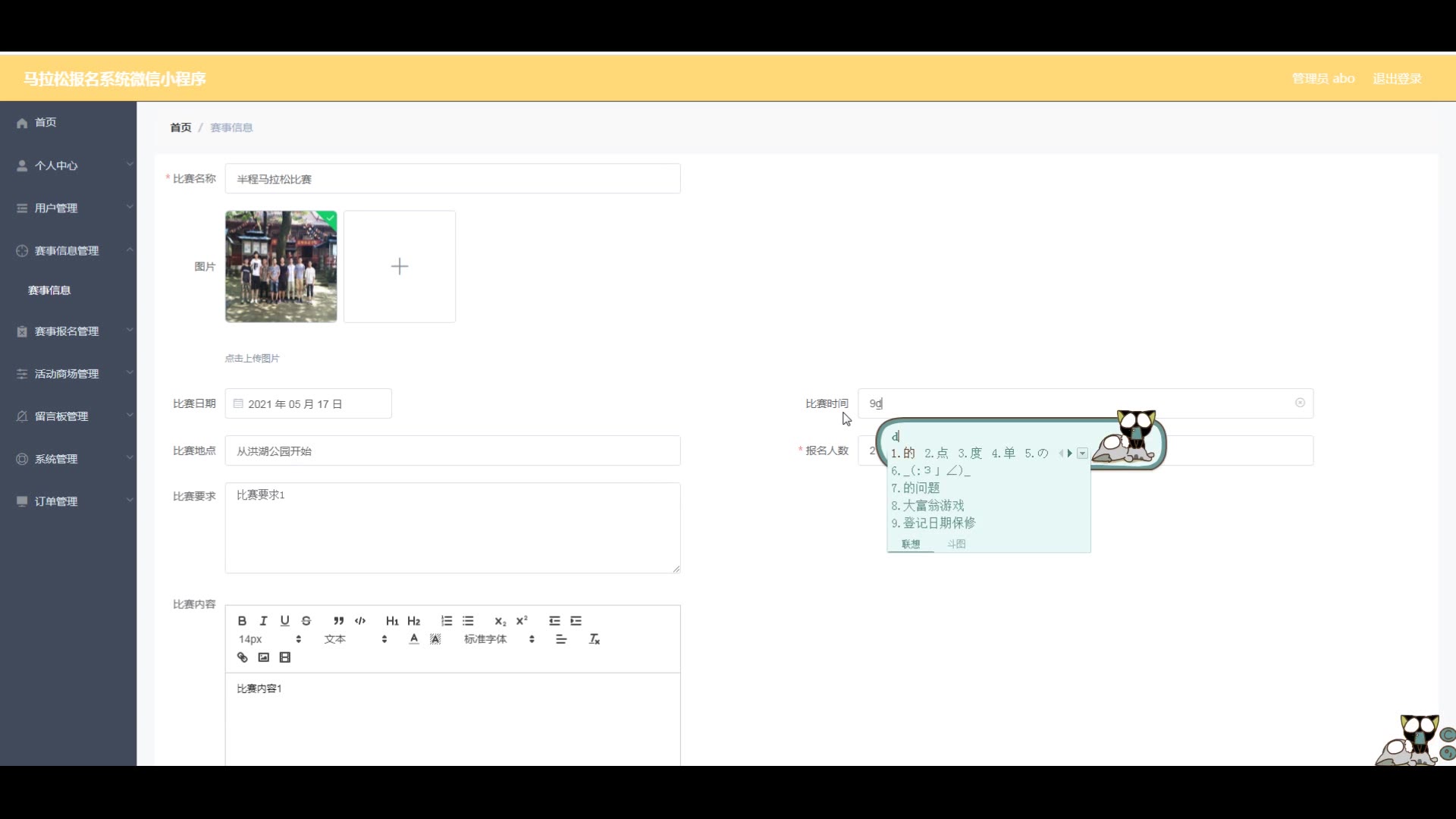
Task: Toggle italic formatting
Action: (263, 621)
